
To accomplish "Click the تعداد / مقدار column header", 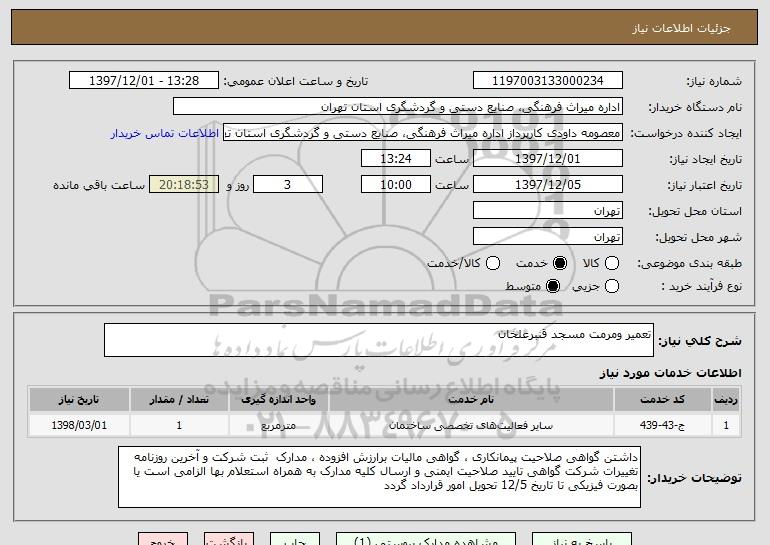I will point(179,399).
